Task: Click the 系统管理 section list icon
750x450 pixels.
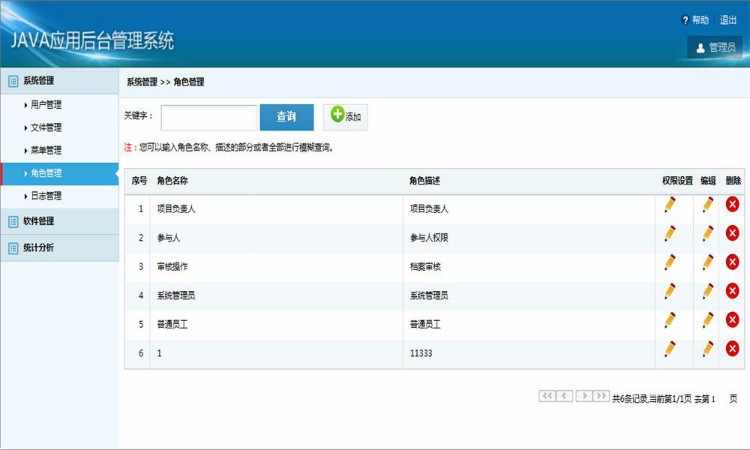Action: [x=13, y=81]
